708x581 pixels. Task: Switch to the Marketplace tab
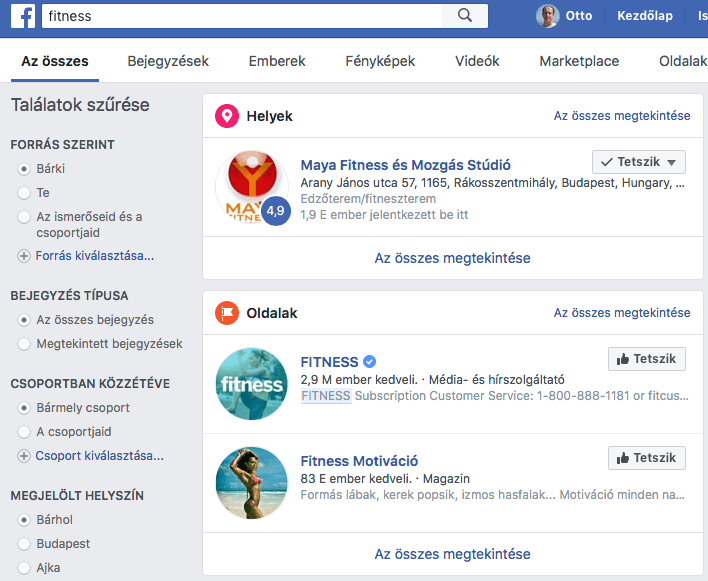click(579, 61)
